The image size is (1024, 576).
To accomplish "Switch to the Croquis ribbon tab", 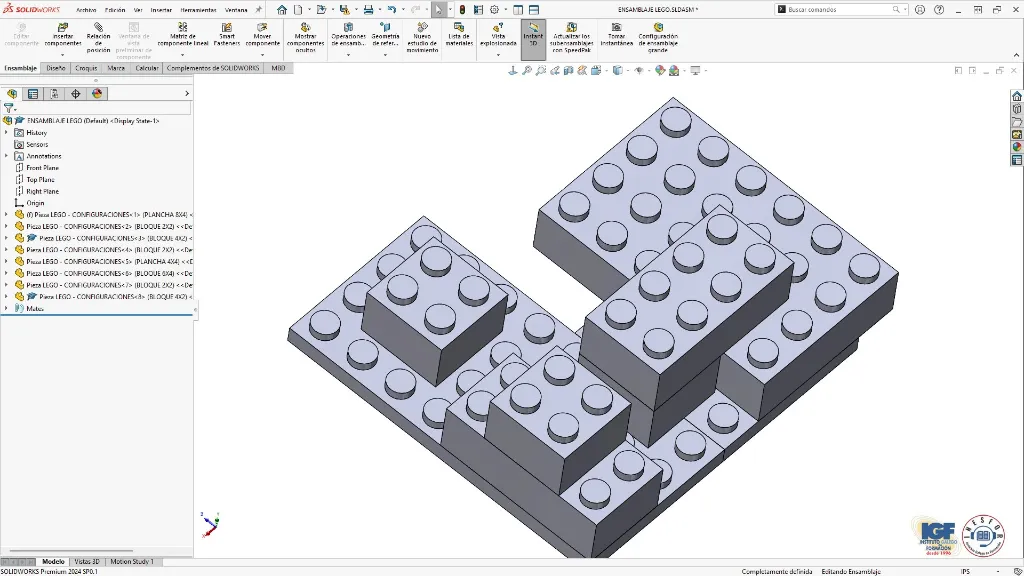I will click(86, 68).
